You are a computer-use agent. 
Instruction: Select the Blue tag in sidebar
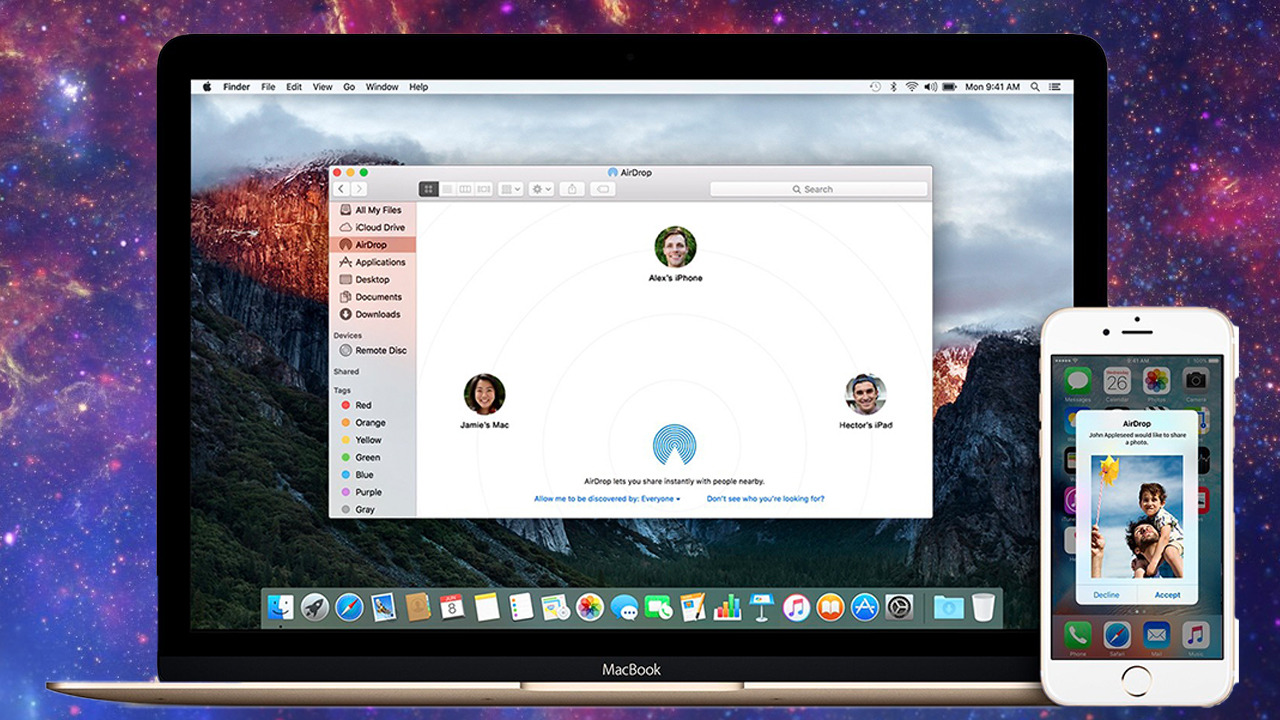356,475
